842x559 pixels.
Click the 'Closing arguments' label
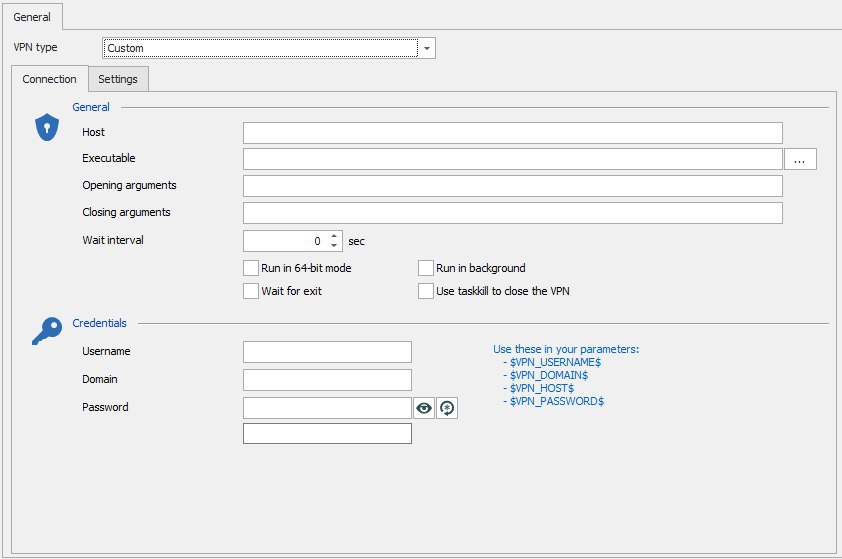point(126,212)
